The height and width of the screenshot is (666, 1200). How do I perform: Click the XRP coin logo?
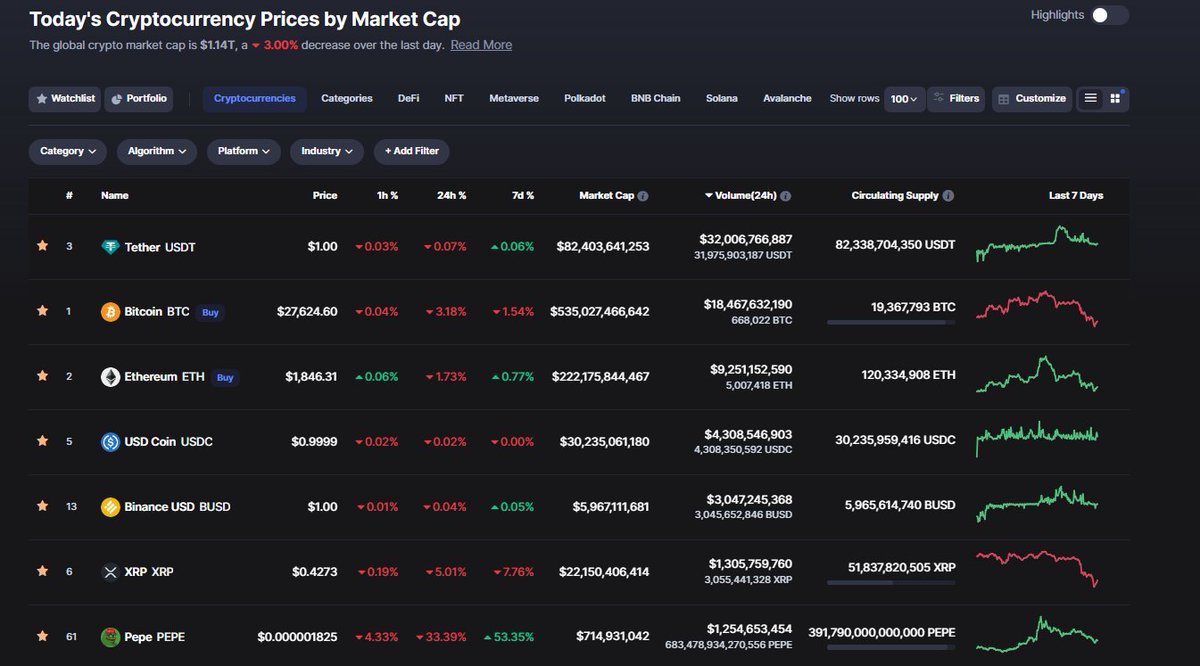[x=111, y=572]
